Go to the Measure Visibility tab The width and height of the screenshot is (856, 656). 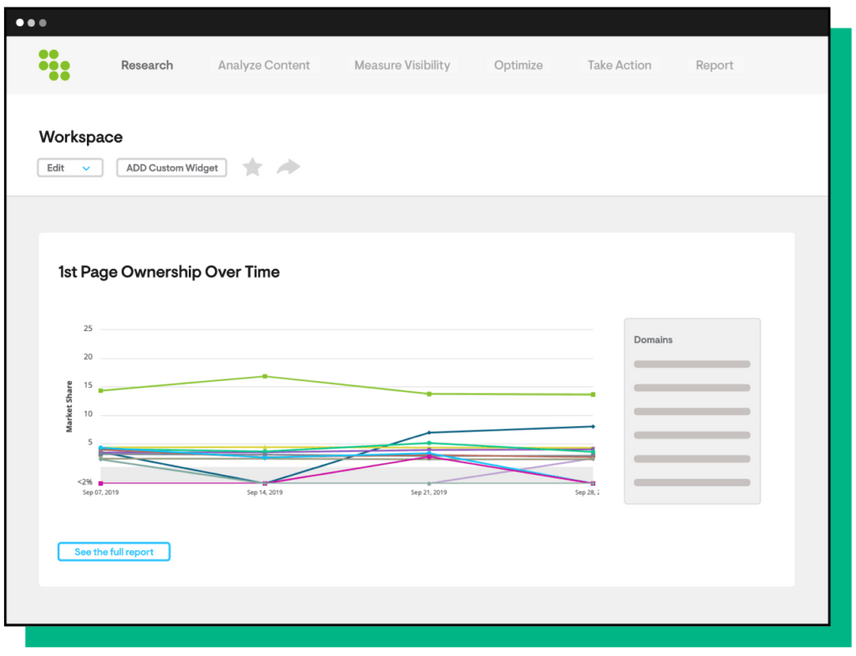coord(402,65)
